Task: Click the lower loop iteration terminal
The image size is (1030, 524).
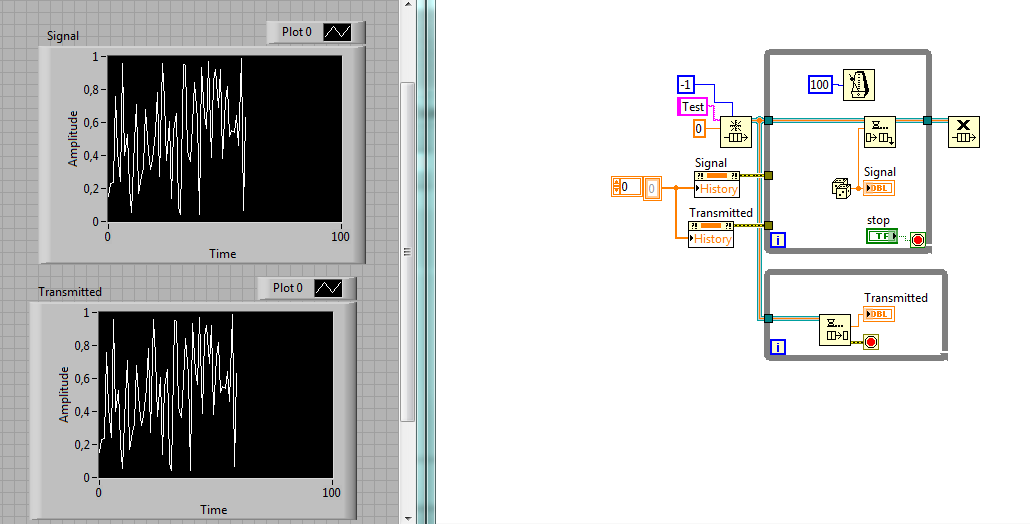Action: [778, 347]
